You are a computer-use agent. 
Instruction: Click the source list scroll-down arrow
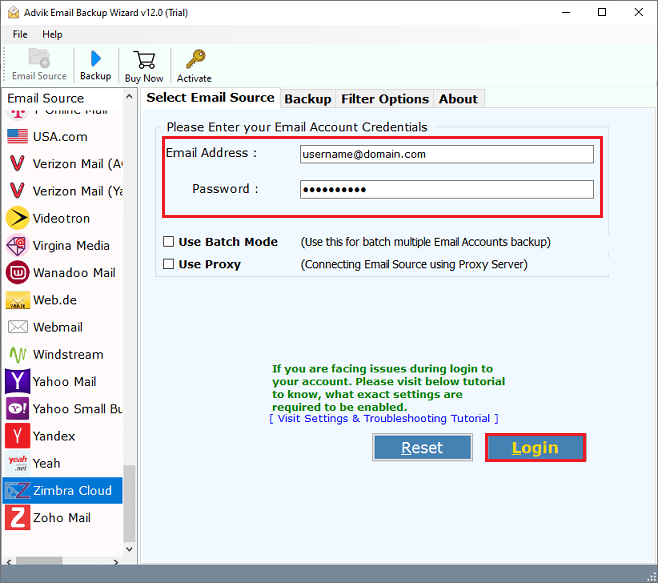pos(129,549)
